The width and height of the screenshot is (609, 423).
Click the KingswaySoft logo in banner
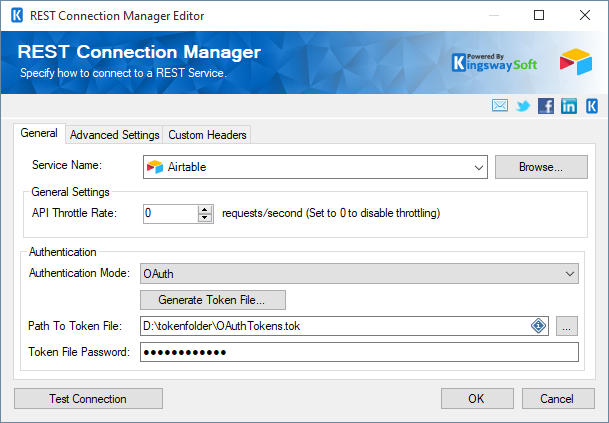point(494,63)
